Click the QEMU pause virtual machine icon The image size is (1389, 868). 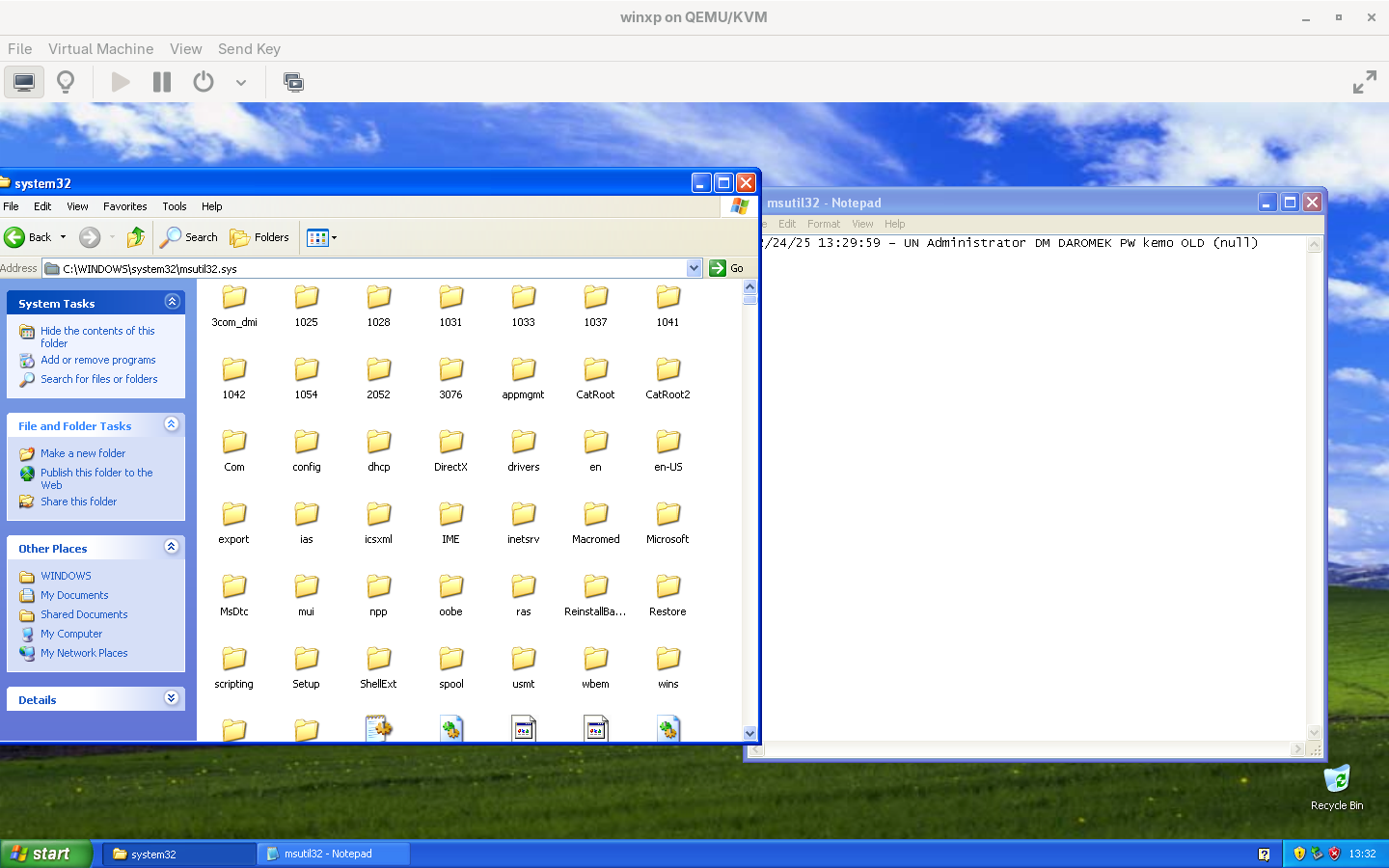click(x=162, y=82)
